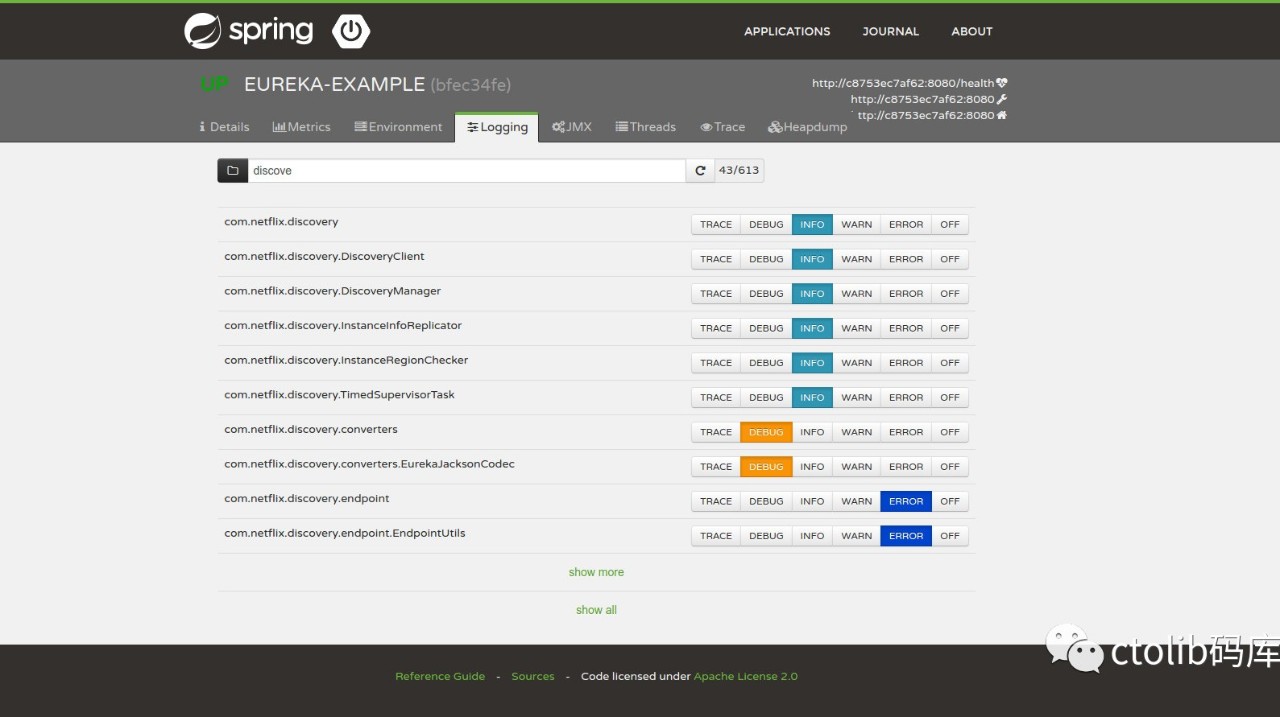Viewport: 1280px width, 717px height.
Task: Open the Metrics tab
Action: click(301, 127)
